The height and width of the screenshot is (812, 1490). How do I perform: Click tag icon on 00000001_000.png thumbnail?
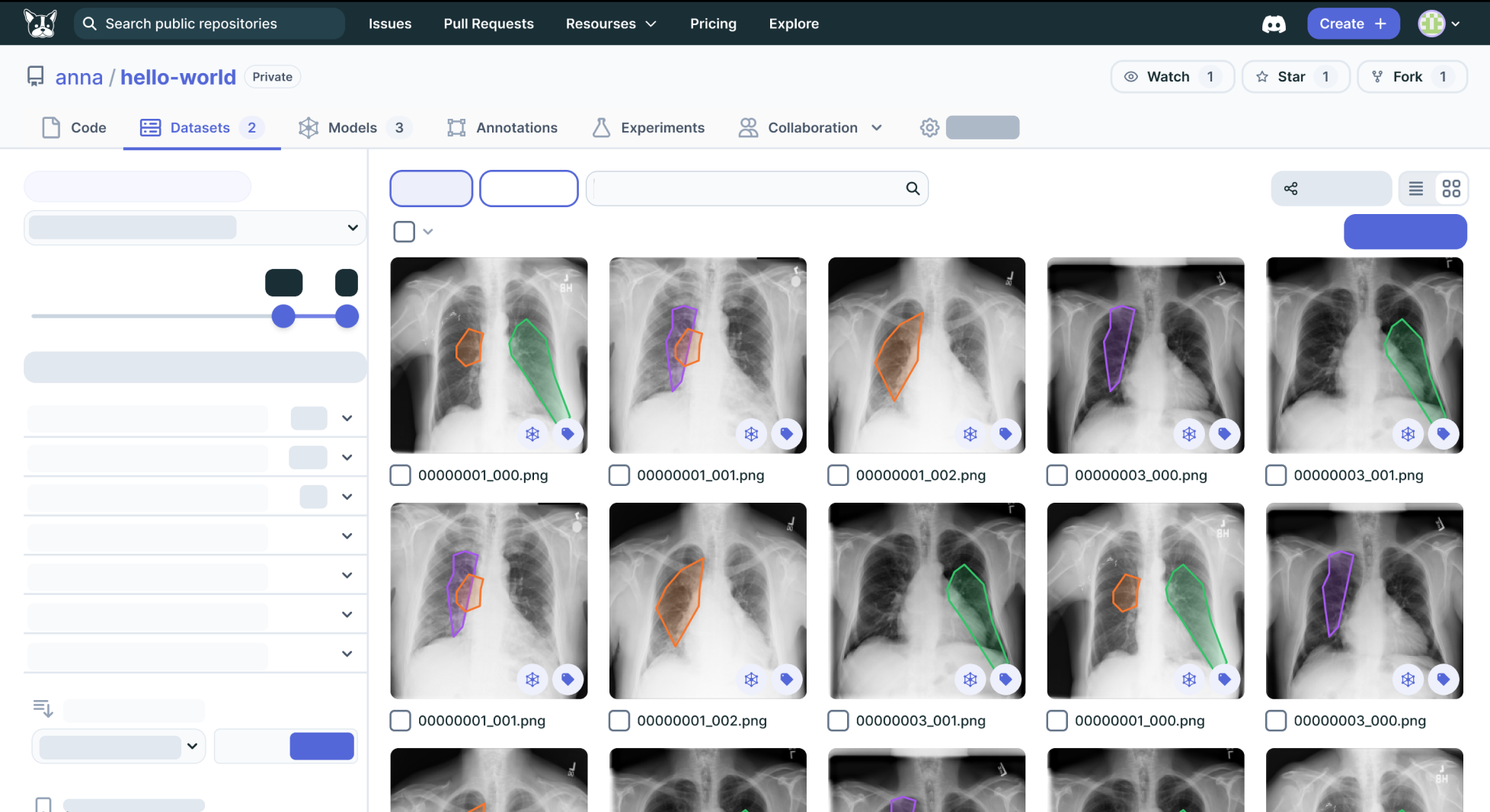coord(568,434)
